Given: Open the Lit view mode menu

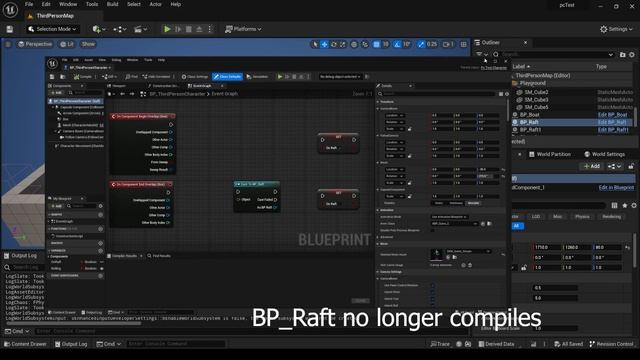Looking at the screenshot, I should 67,44.
